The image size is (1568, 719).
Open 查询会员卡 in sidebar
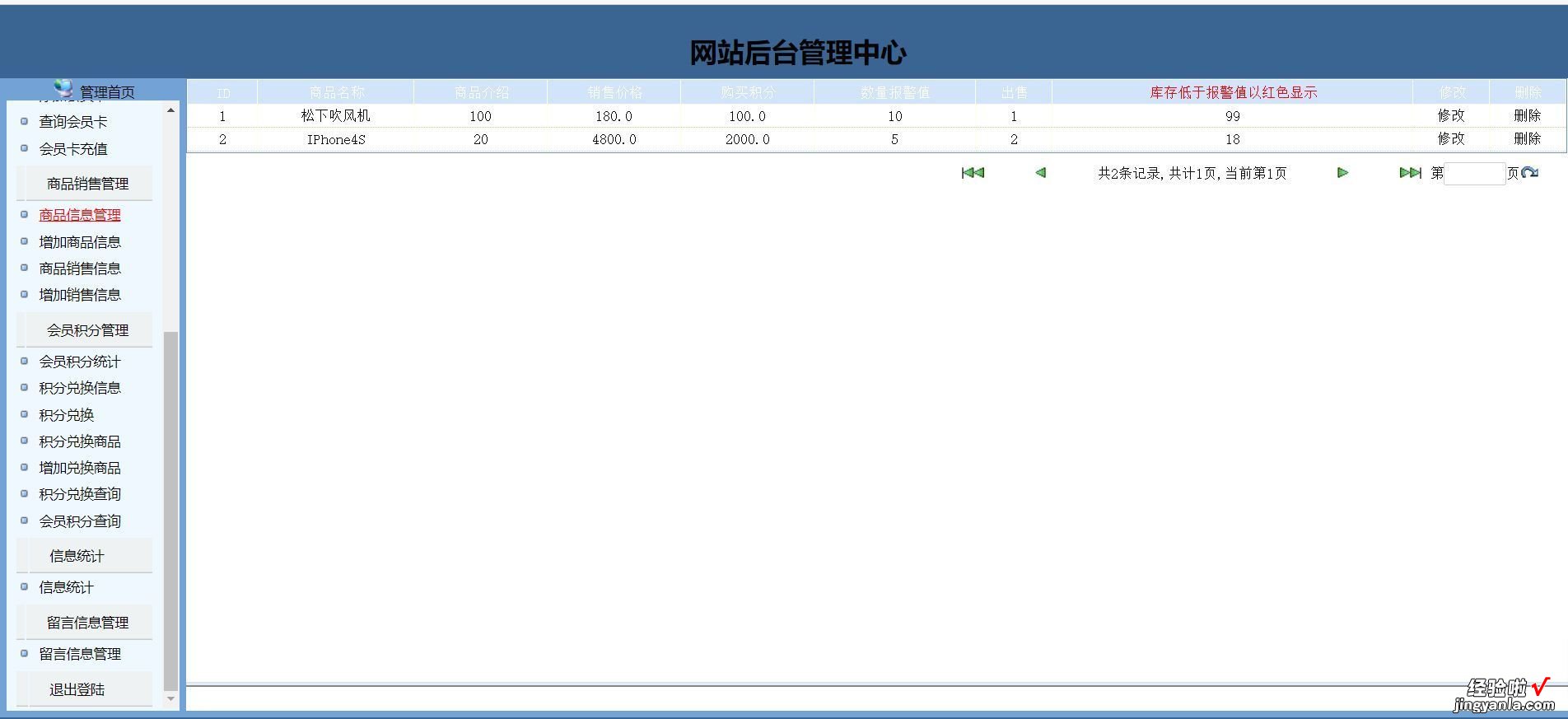(x=73, y=122)
